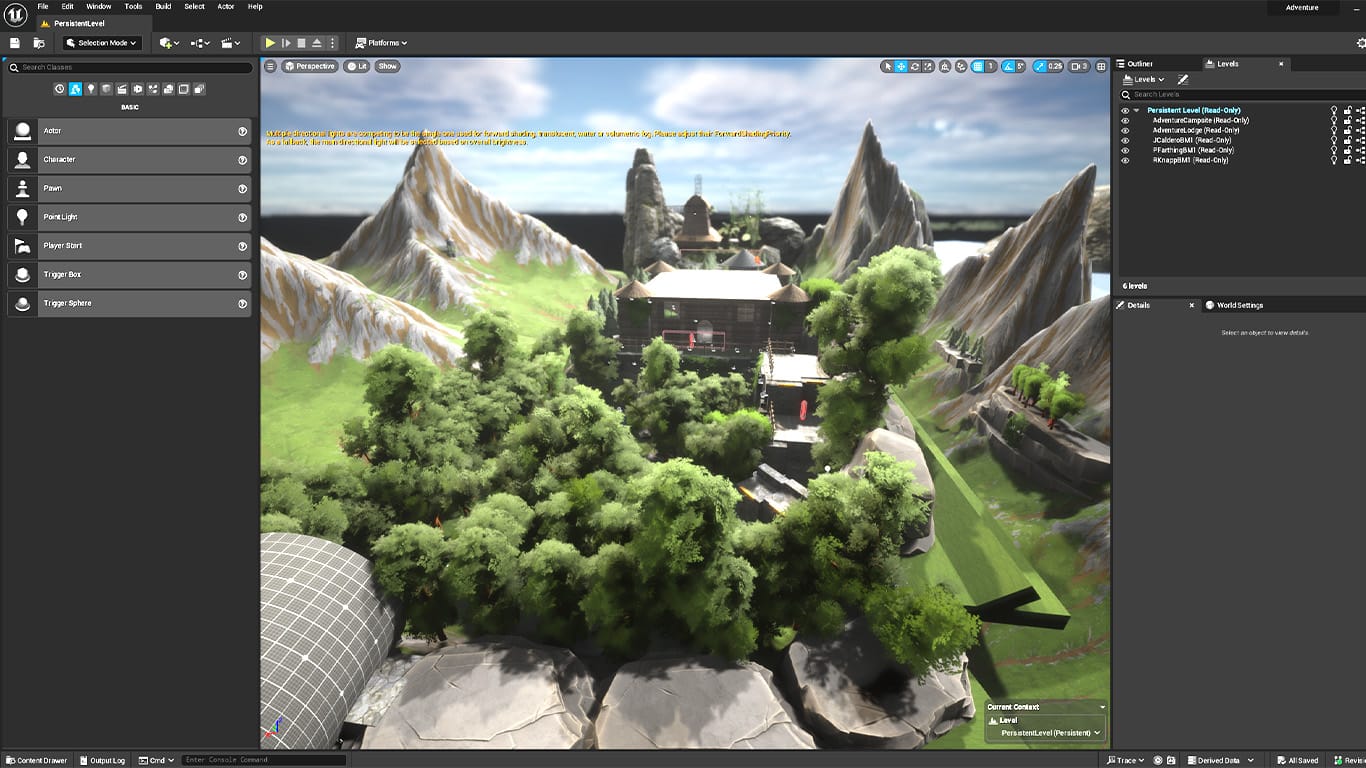Click the Eject button in play toolbar
The width and height of the screenshot is (1366, 768).
tap(317, 43)
